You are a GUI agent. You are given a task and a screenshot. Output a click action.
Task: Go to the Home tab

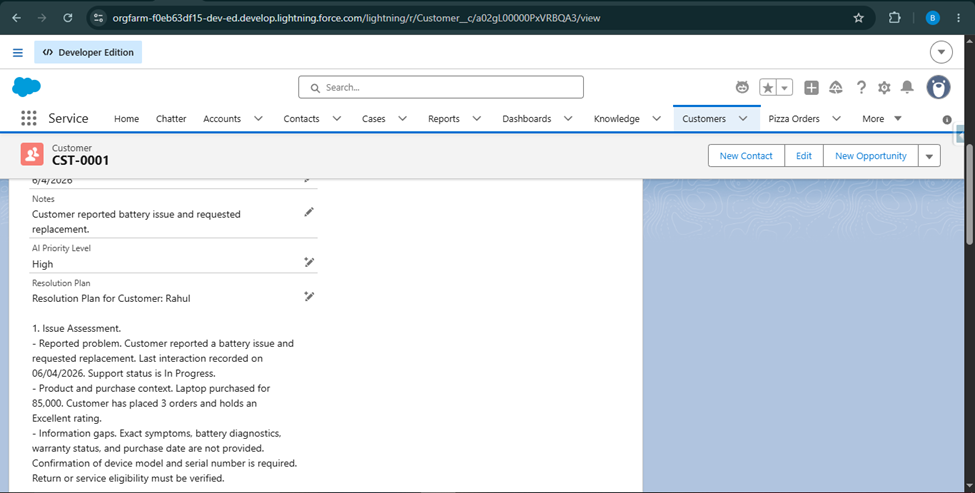[x=126, y=119]
